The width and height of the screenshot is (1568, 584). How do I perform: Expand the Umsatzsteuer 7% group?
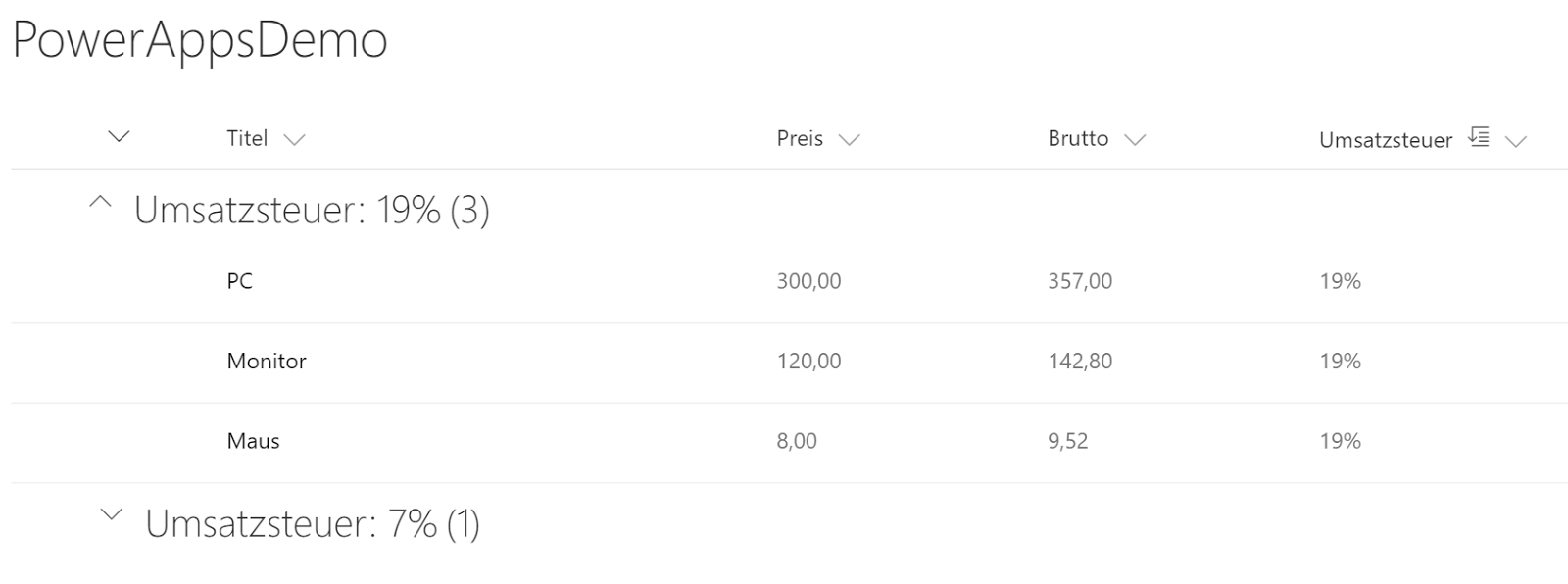click(113, 514)
